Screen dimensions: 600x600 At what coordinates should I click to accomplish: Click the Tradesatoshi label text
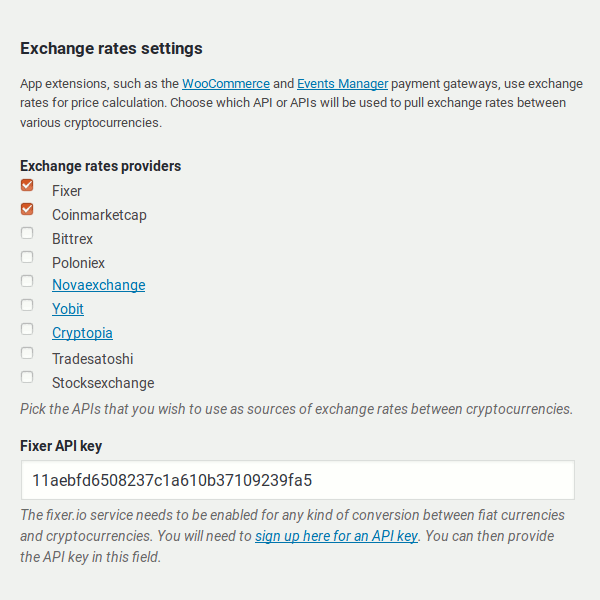[x=92, y=359]
